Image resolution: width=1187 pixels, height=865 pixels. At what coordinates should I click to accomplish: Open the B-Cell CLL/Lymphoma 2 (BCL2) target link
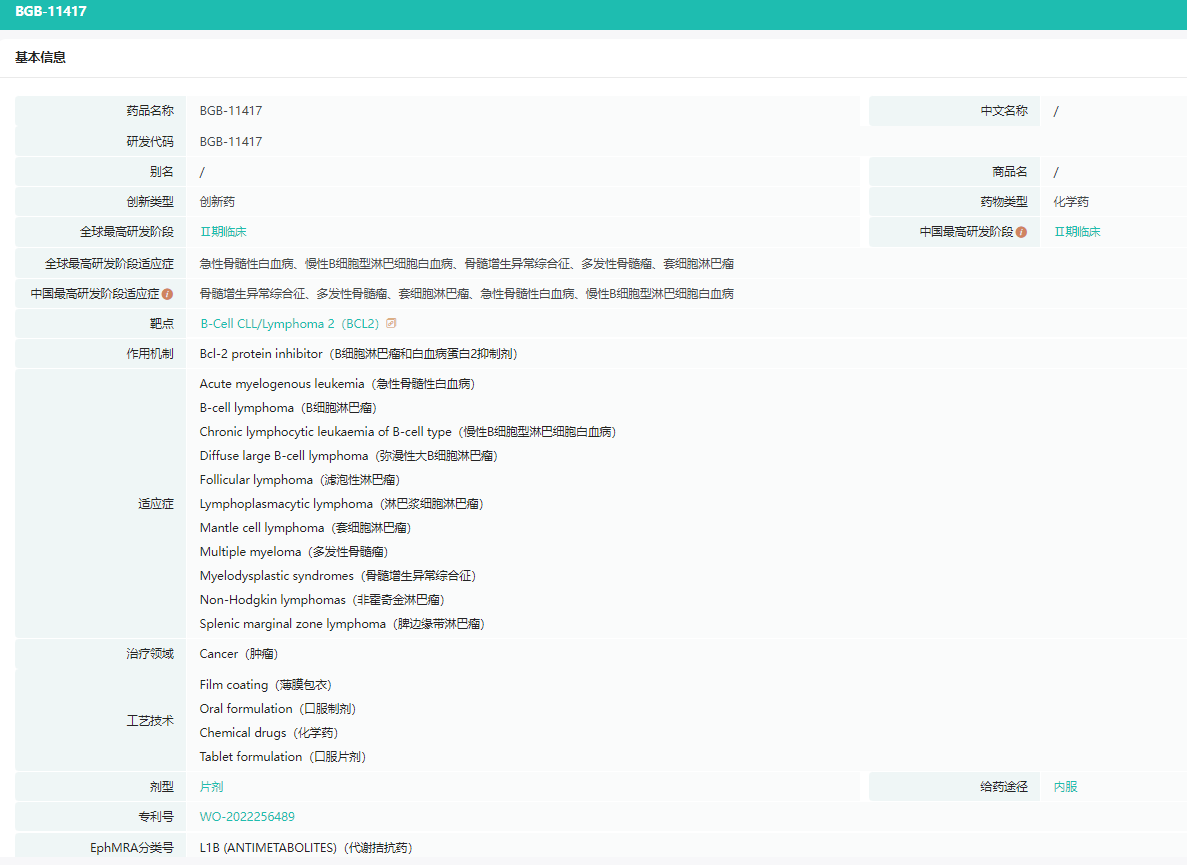(289, 324)
